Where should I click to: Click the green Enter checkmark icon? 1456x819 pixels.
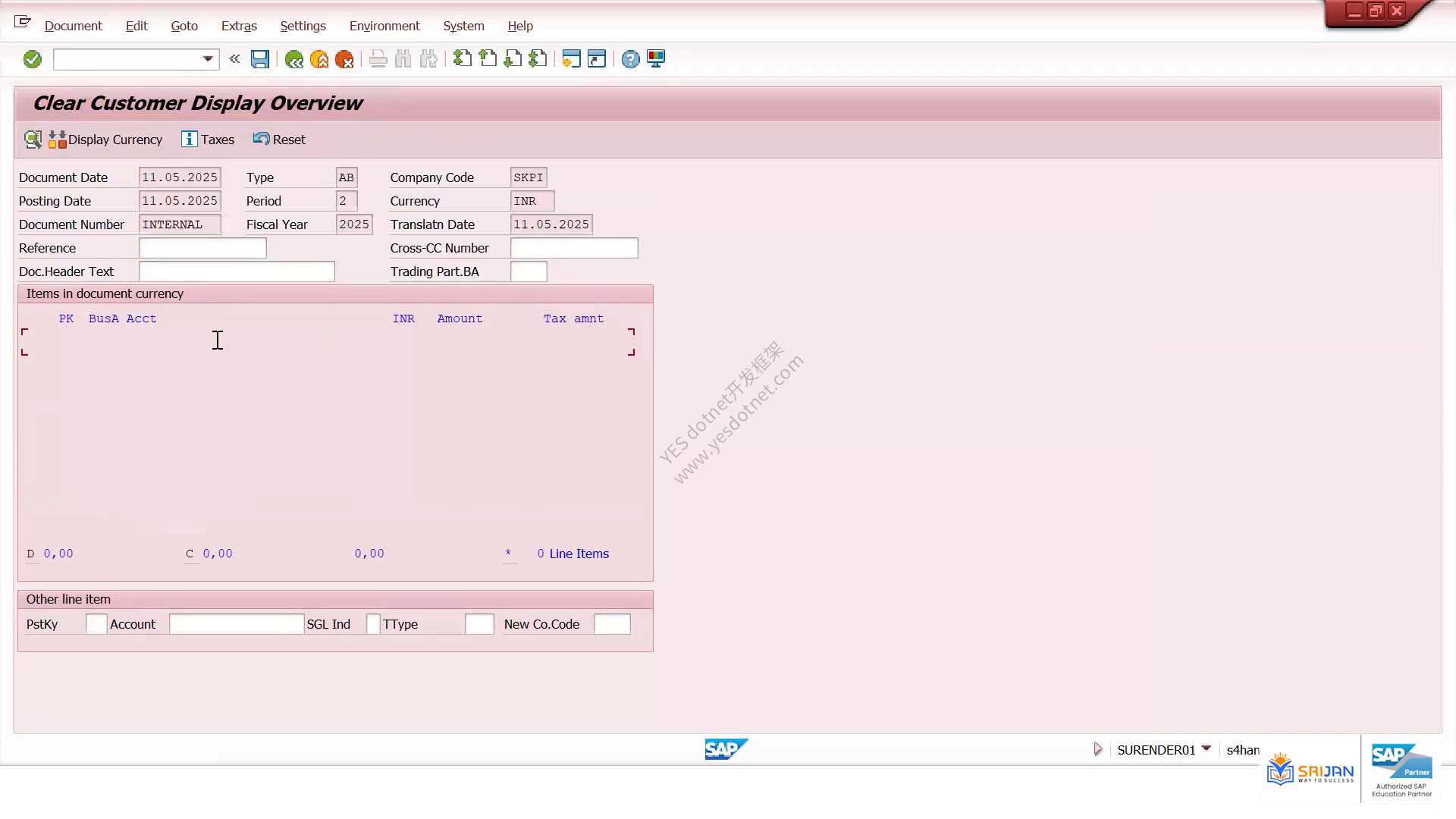32,59
